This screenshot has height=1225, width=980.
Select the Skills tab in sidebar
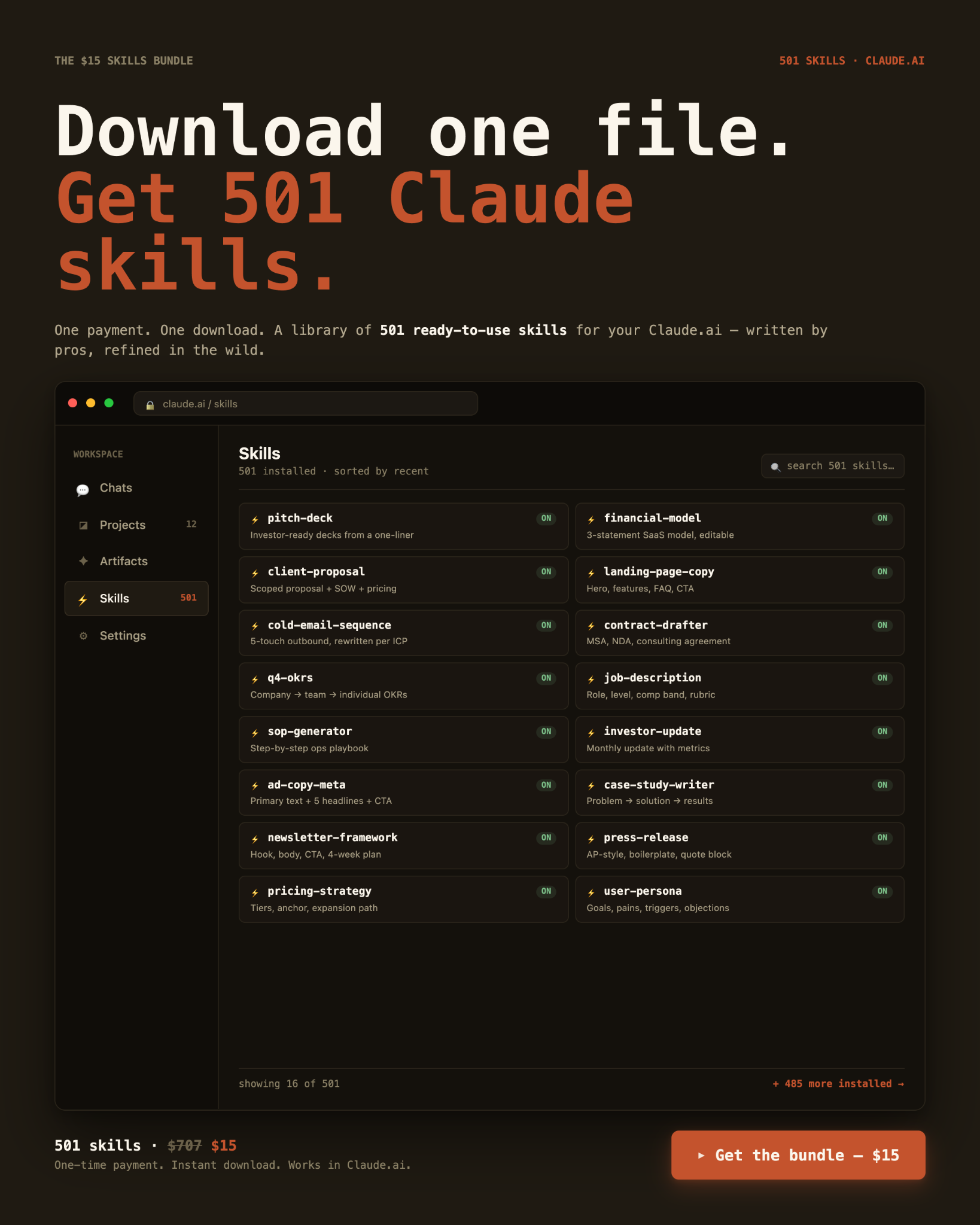click(136, 598)
